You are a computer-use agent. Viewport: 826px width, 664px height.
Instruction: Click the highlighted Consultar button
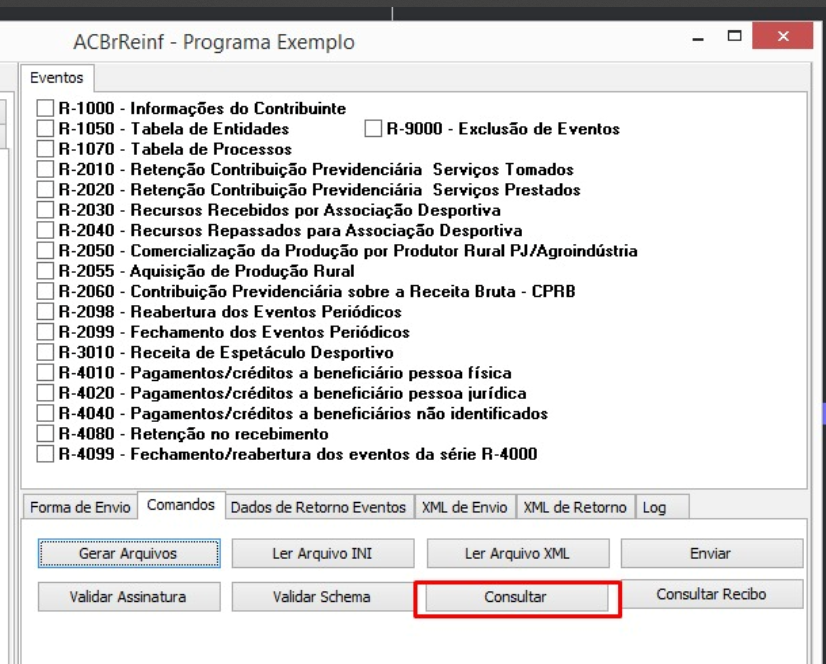click(516, 597)
